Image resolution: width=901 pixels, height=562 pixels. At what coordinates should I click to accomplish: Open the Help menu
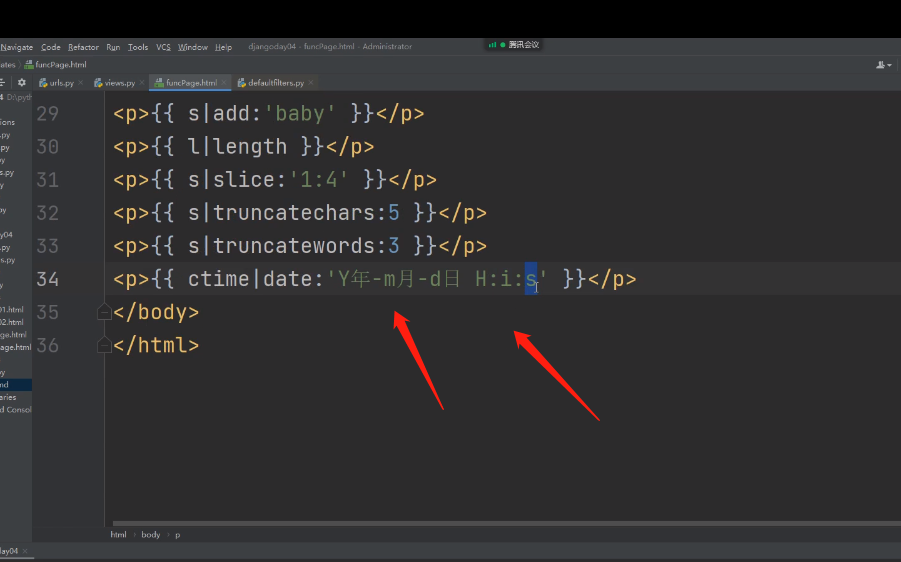(224, 47)
